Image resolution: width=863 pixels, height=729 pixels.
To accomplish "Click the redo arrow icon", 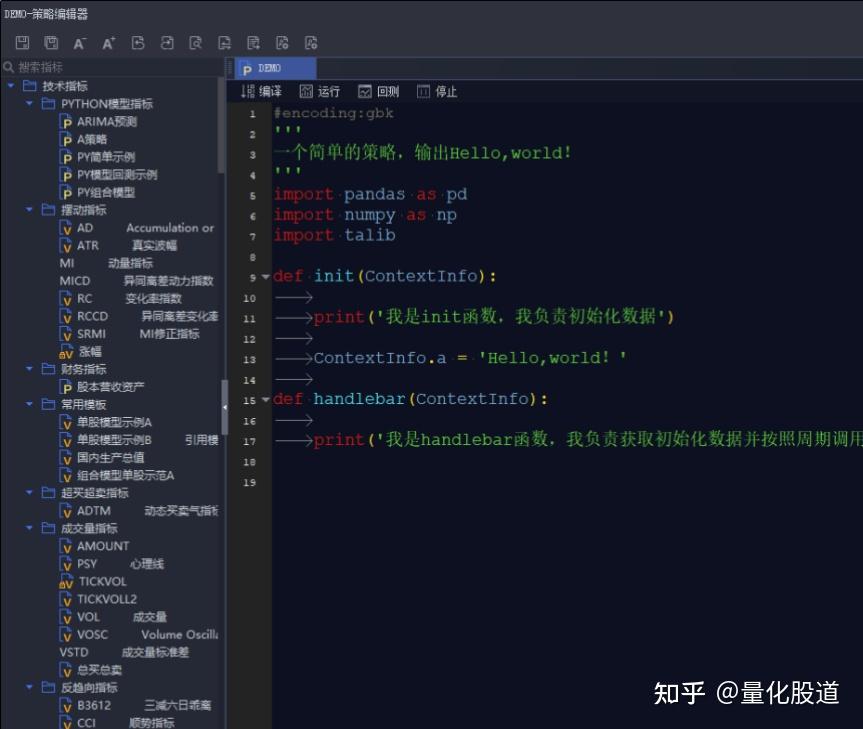I will [166, 43].
